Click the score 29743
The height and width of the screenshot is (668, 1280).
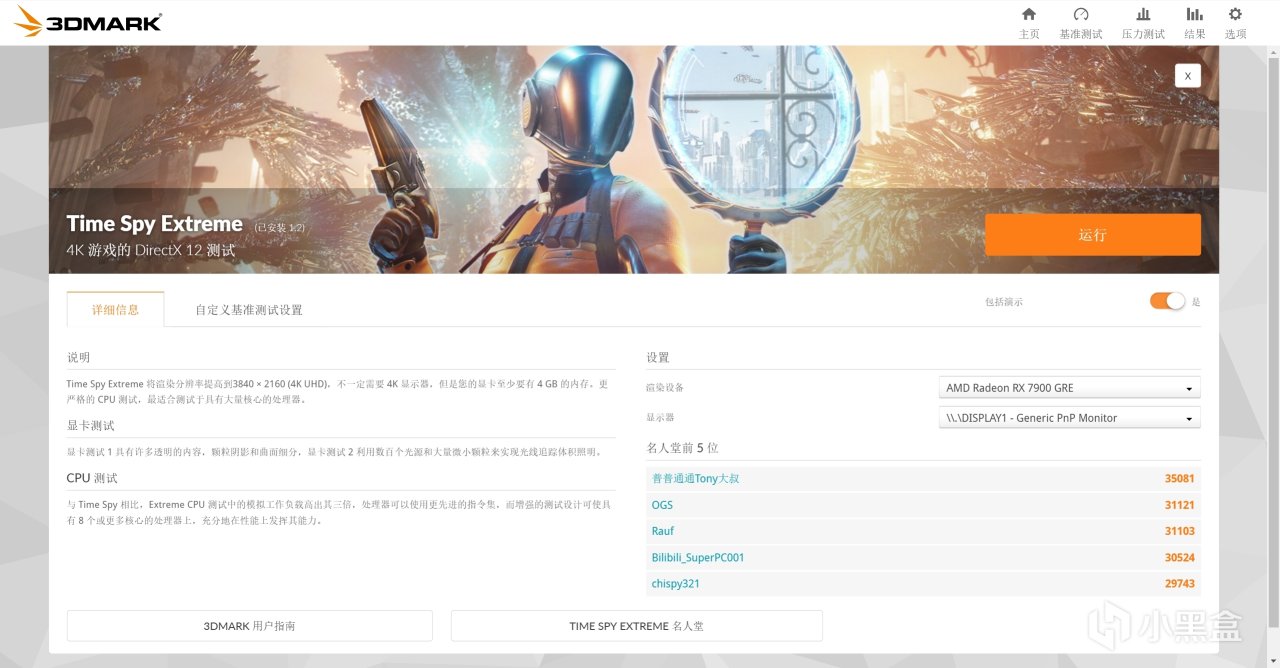click(1179, 583)
